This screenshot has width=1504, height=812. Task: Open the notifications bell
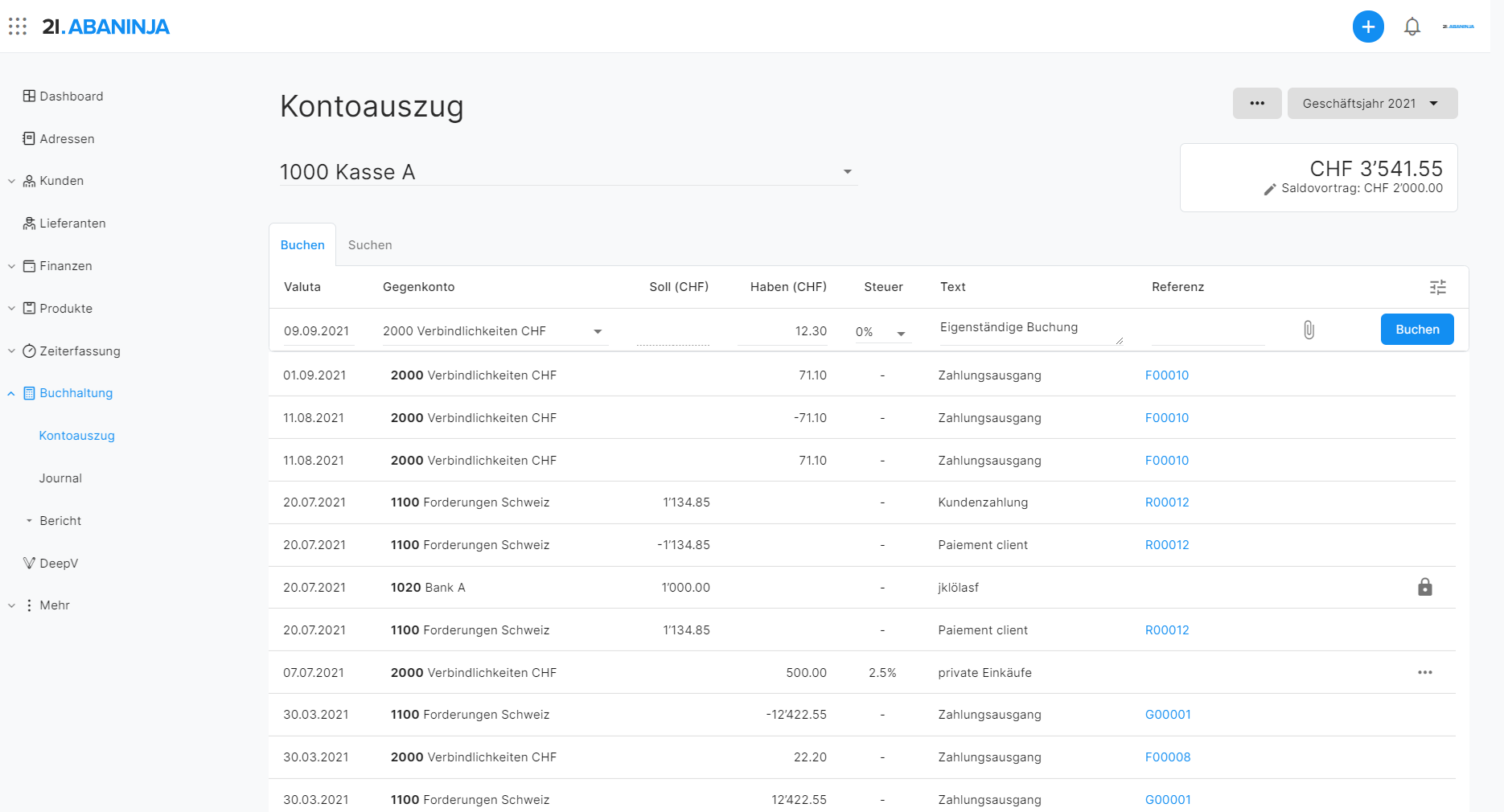click(x=1412, y=27)
